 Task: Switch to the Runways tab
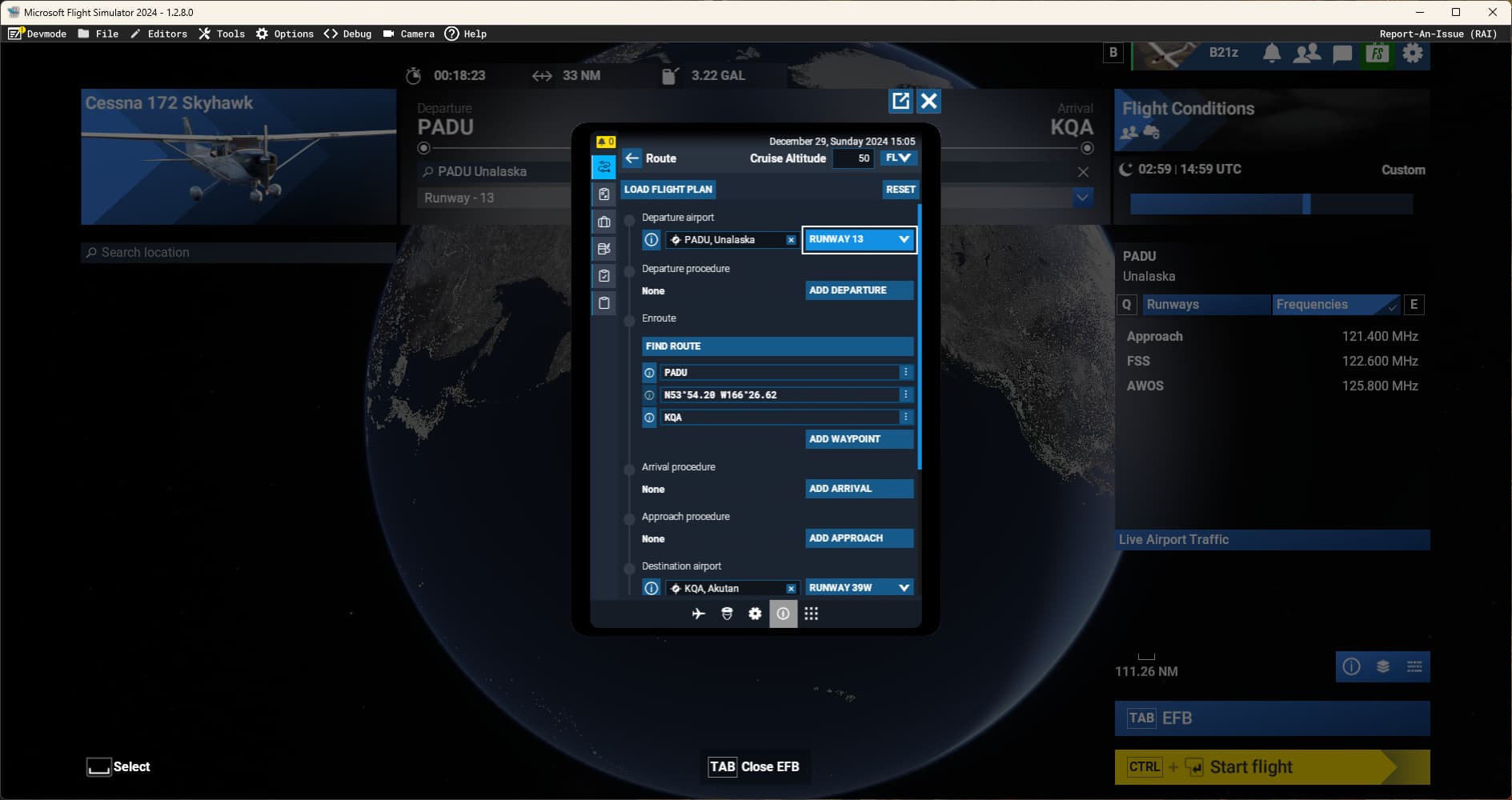click(x=1205, y=305)
